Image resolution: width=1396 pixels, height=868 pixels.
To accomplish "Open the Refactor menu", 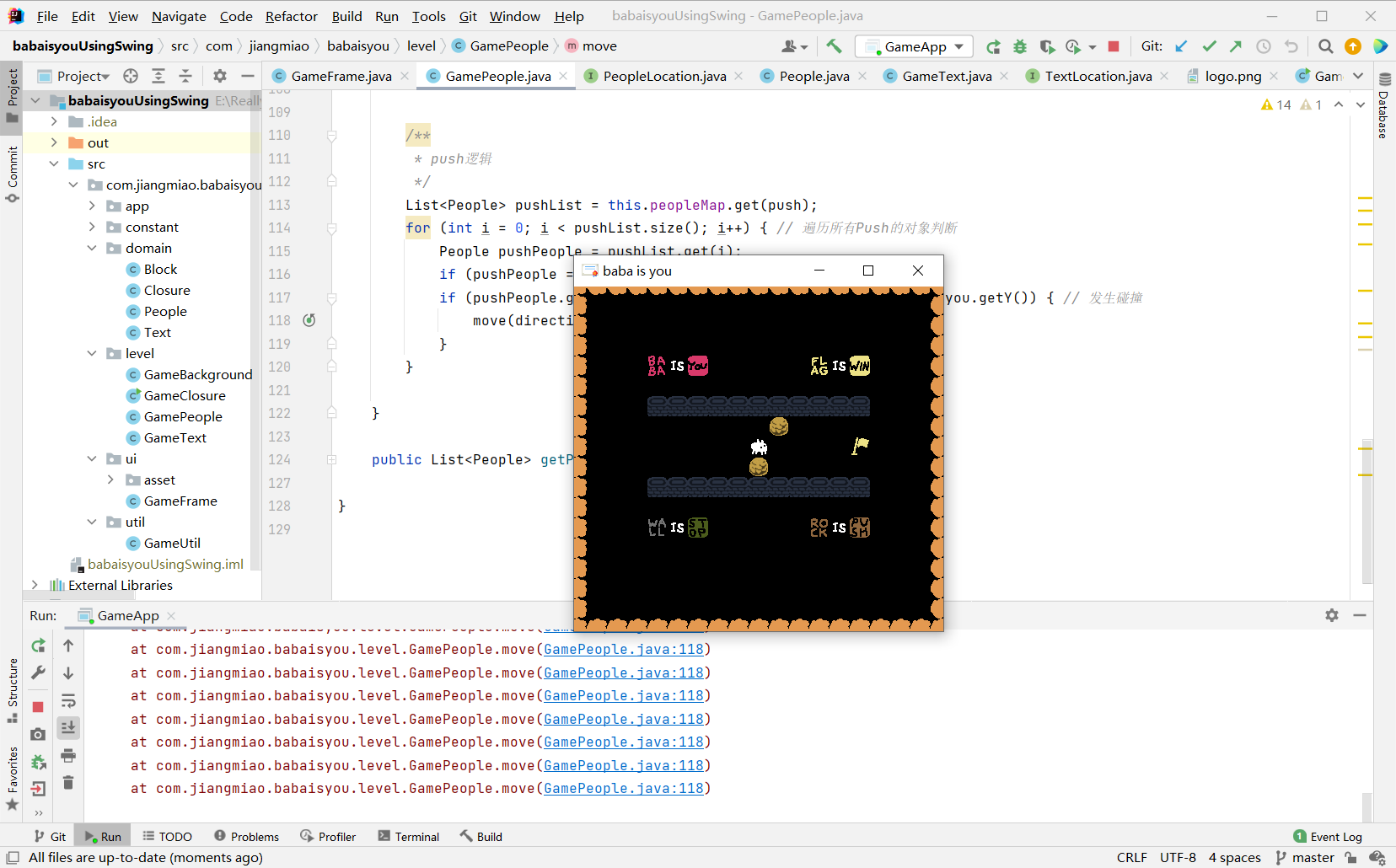I will 292,15.
